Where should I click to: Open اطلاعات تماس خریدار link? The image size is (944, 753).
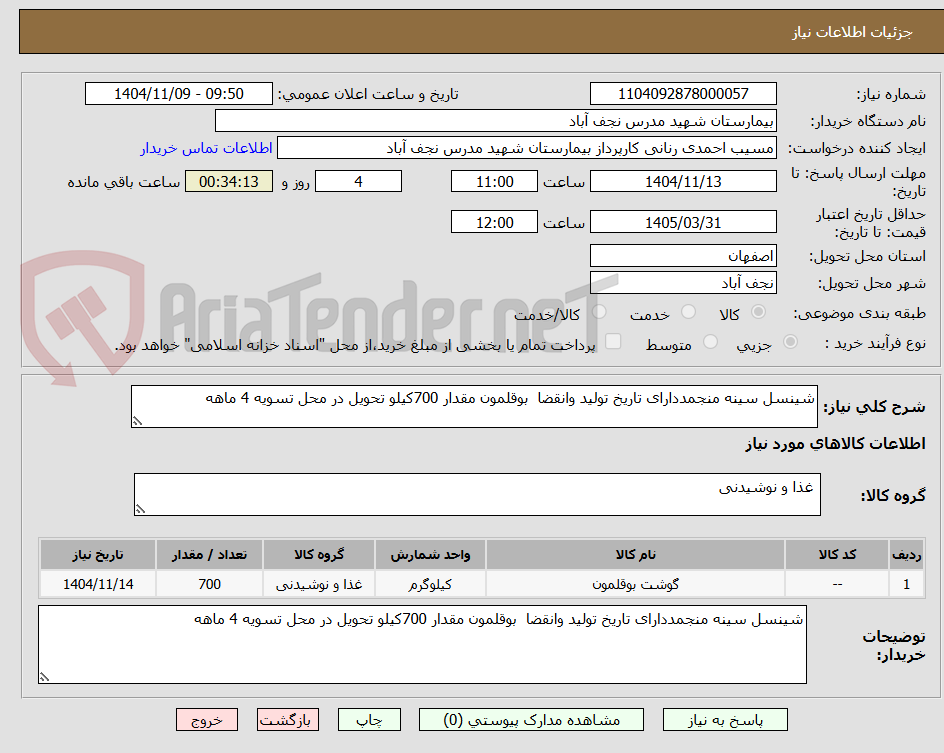tap(206, 148)
